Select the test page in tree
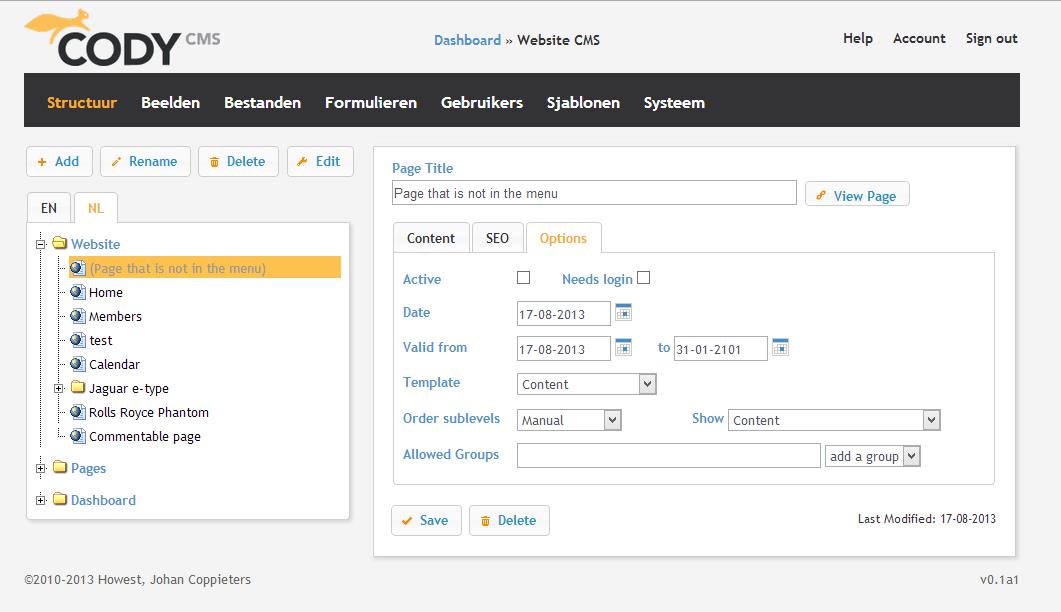The height and width of the screenshot is (612, 1061). pos(101,341)
